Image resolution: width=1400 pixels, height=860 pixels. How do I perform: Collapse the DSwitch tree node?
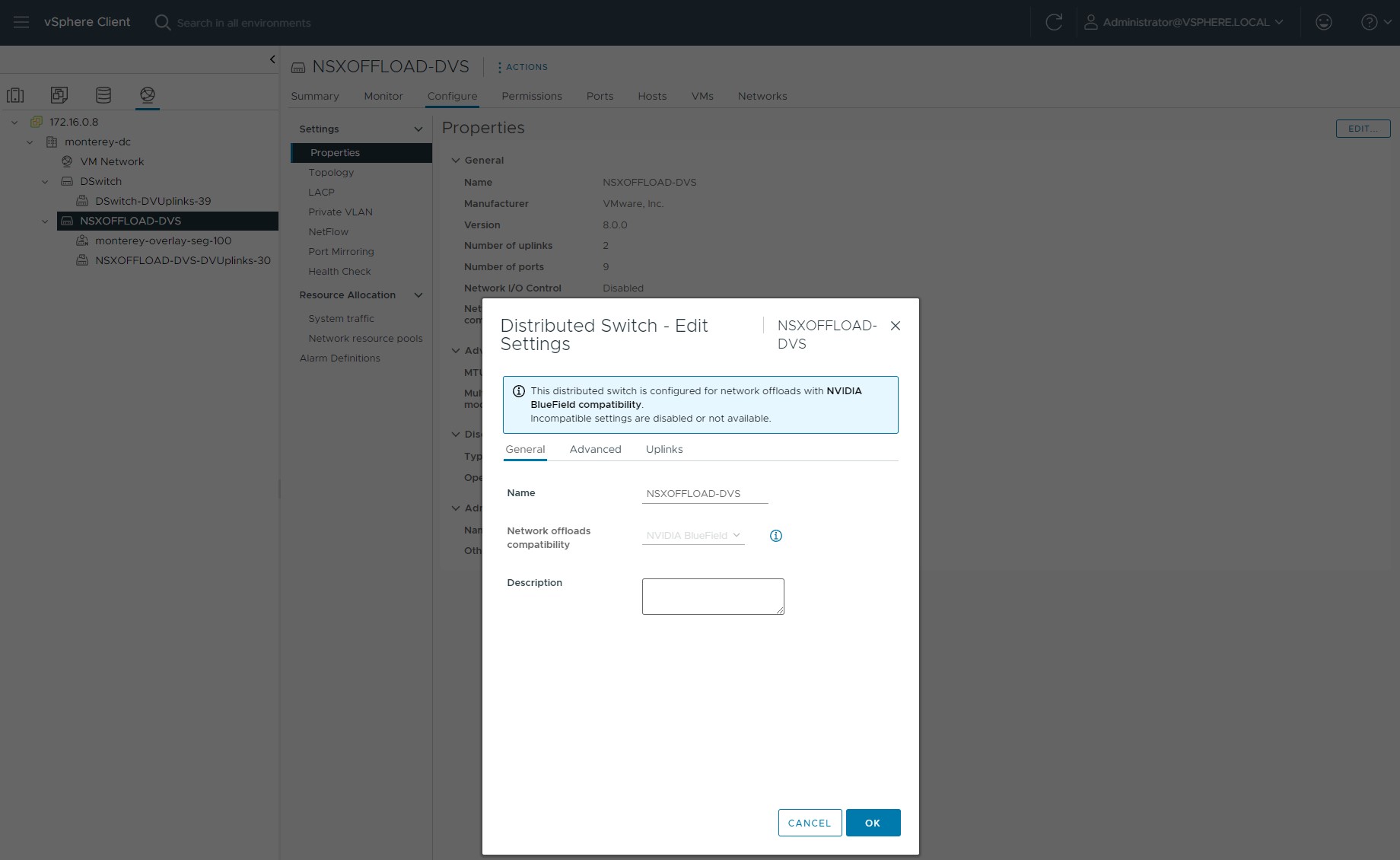[45, 181]
